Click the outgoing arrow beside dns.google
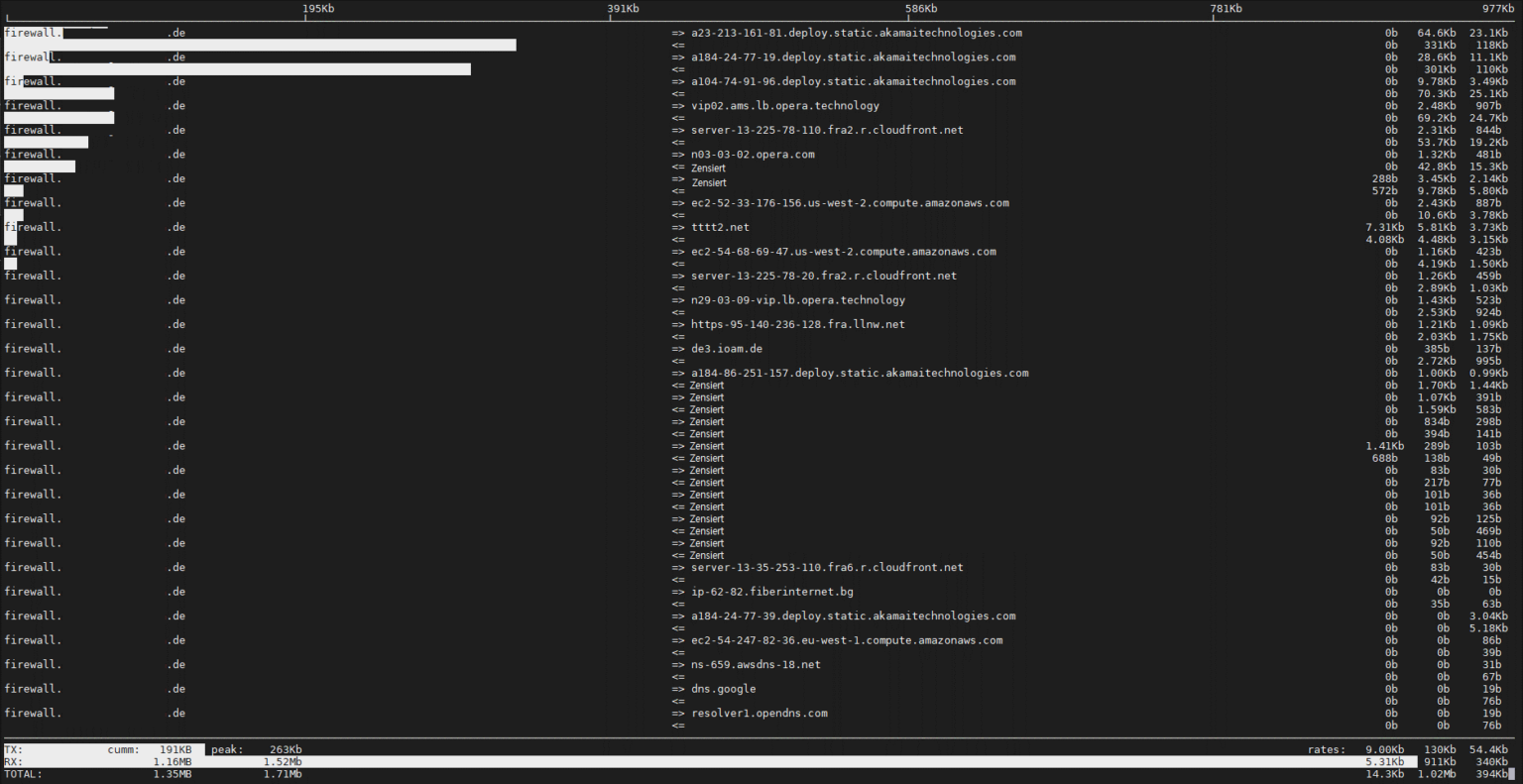 click(x=680, y=688)
